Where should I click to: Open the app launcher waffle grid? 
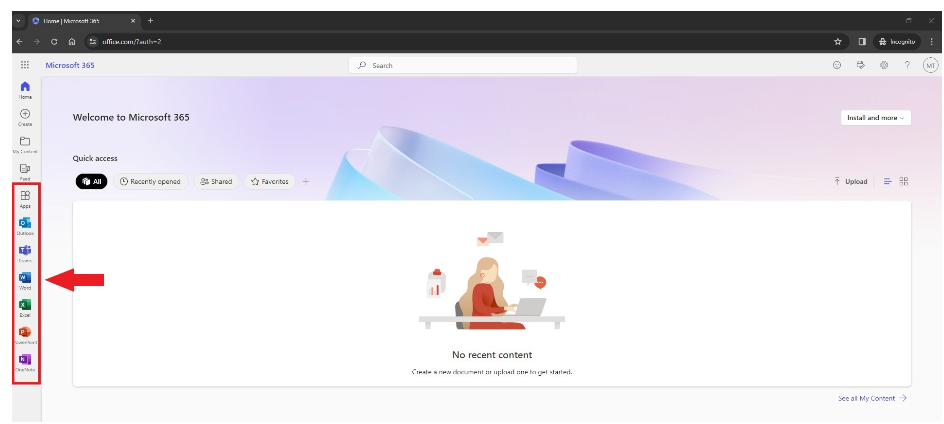click(25, 65)
